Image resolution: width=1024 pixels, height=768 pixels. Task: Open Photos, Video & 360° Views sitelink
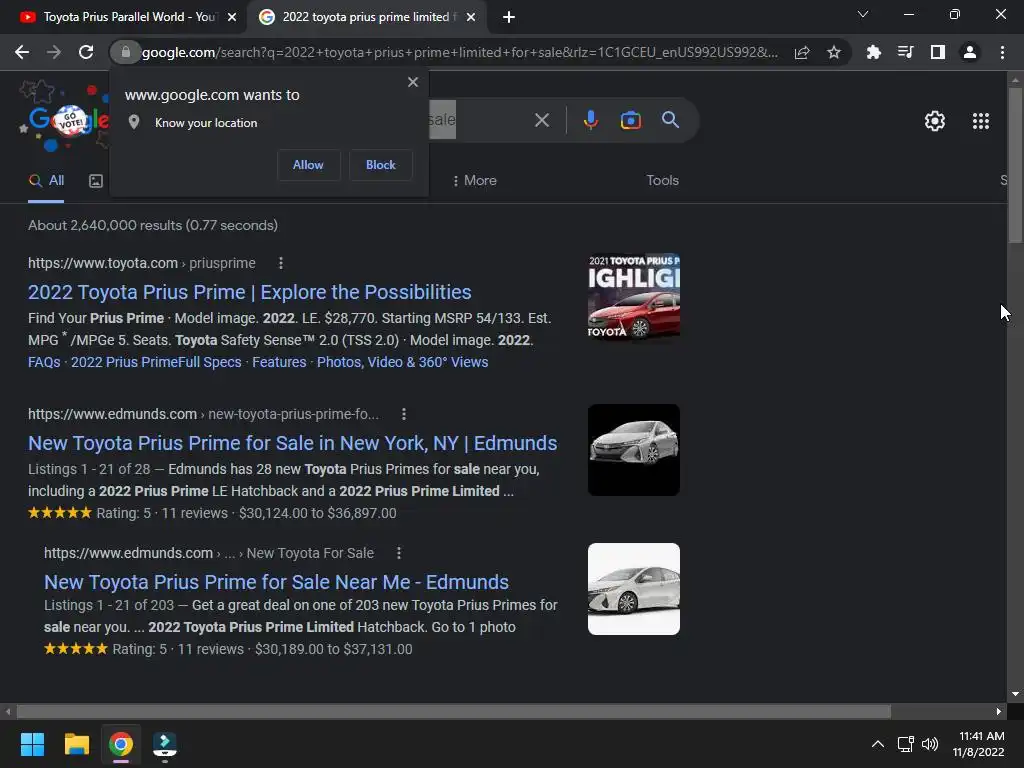402,362
